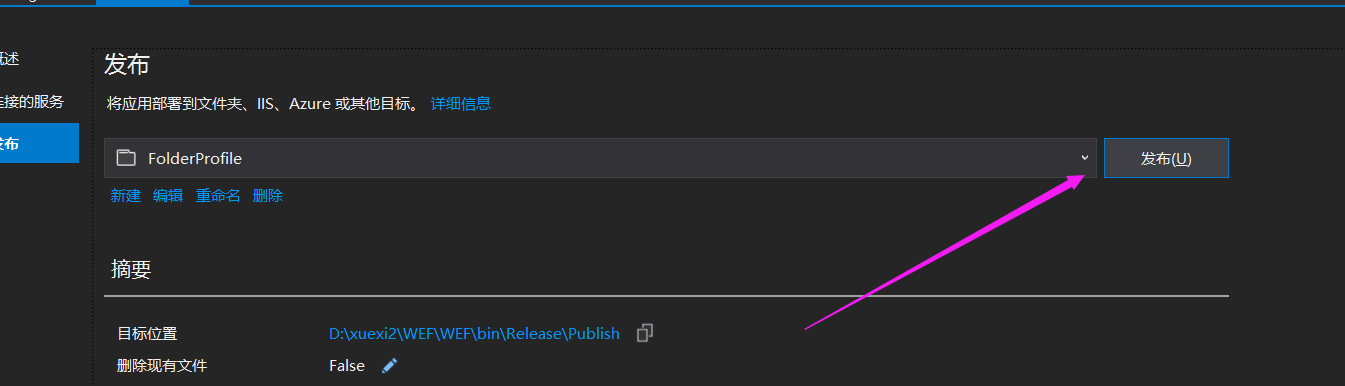Click the 删除现有文件 setting label
The image size is (1345, 386).
click(162, 366)
